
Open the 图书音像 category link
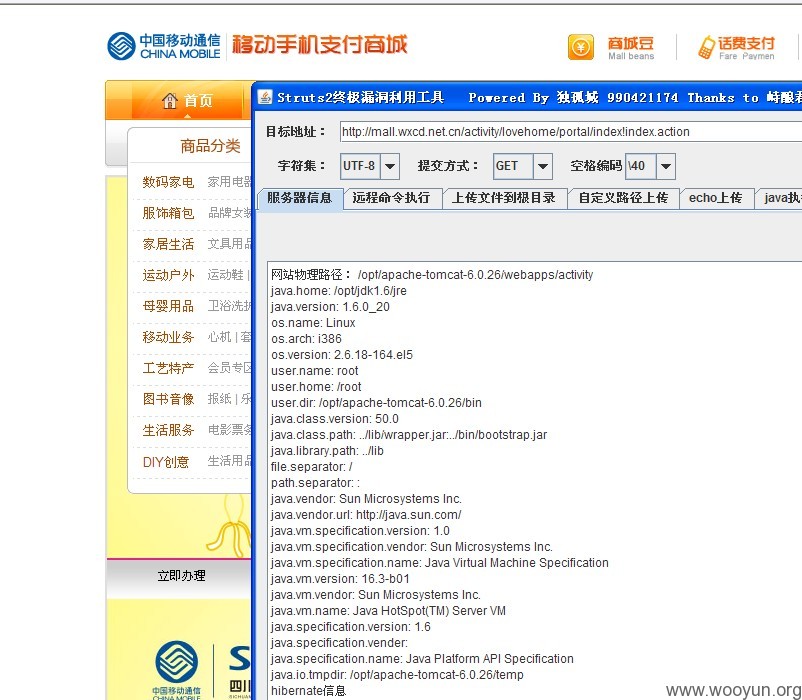[x=168, y=399]
